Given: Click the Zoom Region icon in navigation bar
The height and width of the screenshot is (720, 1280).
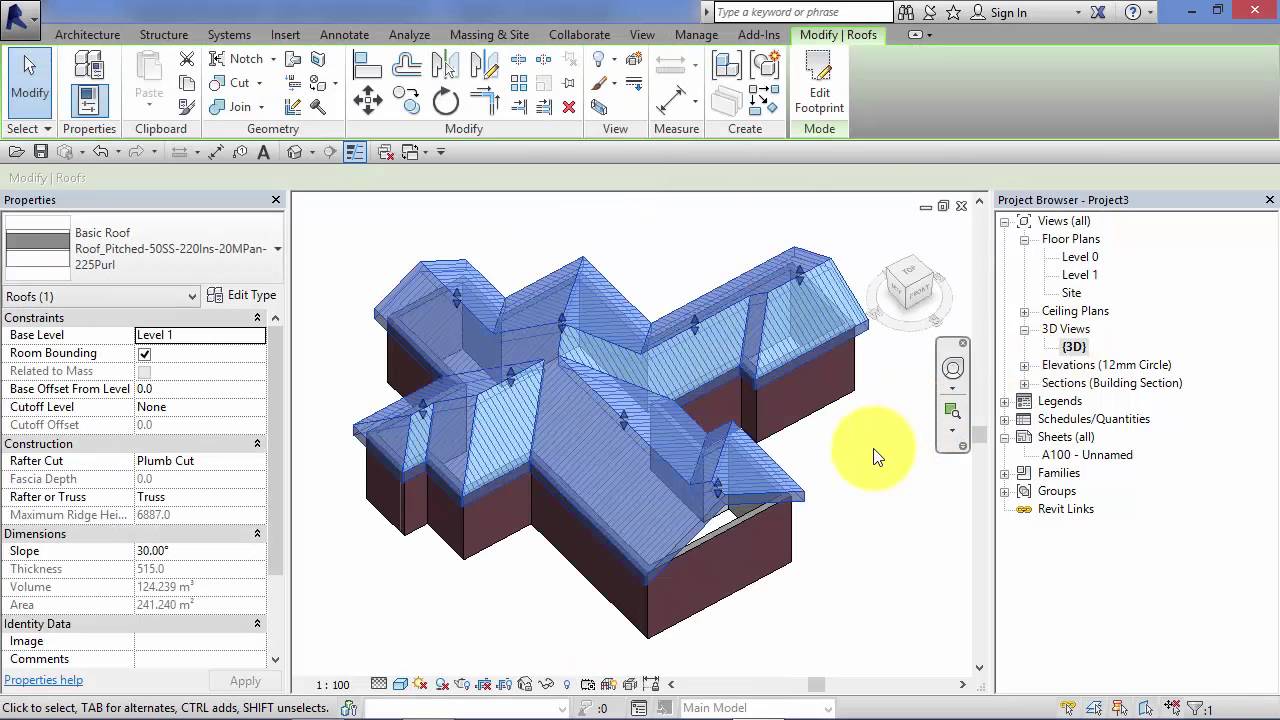Looking at the screenshot, I should [x=952, y=411].
